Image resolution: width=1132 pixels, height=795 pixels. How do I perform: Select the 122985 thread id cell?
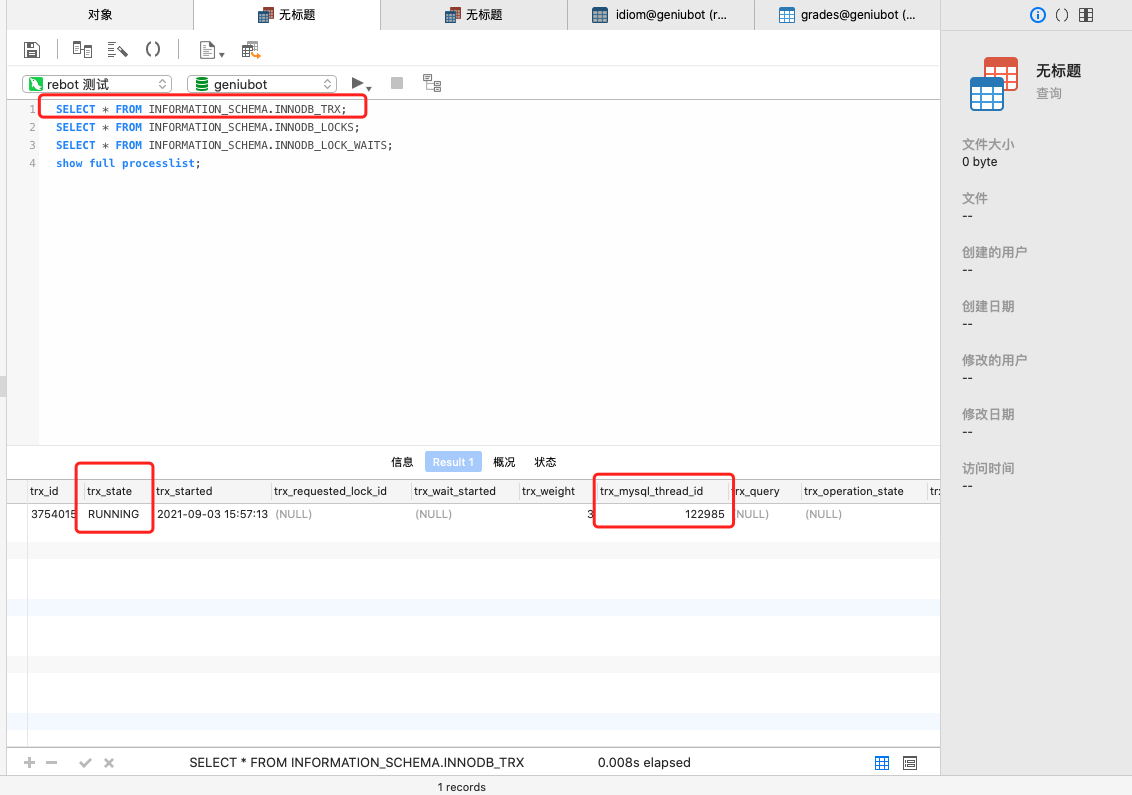coord(663,514)
